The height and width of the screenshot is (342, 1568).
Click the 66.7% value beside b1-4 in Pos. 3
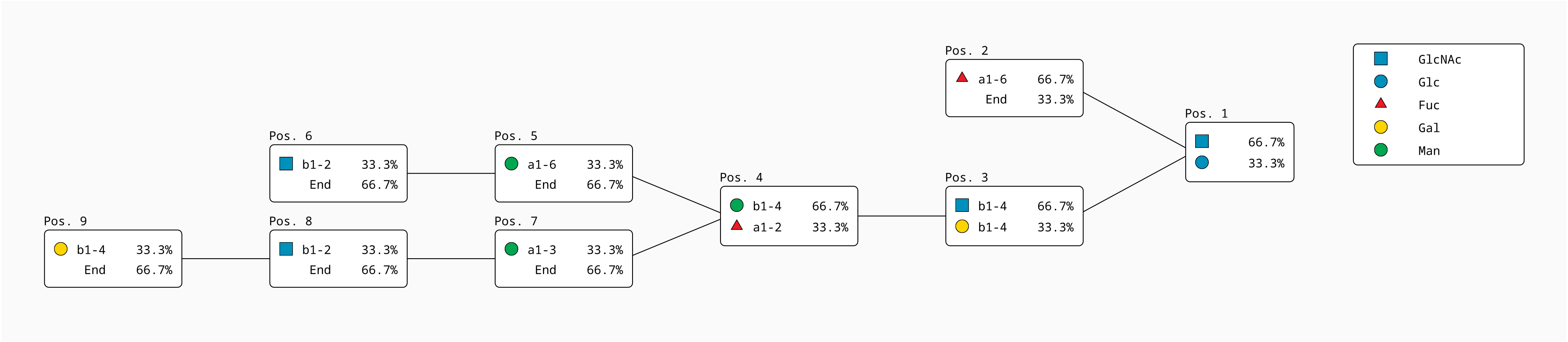pos(1055,206)
